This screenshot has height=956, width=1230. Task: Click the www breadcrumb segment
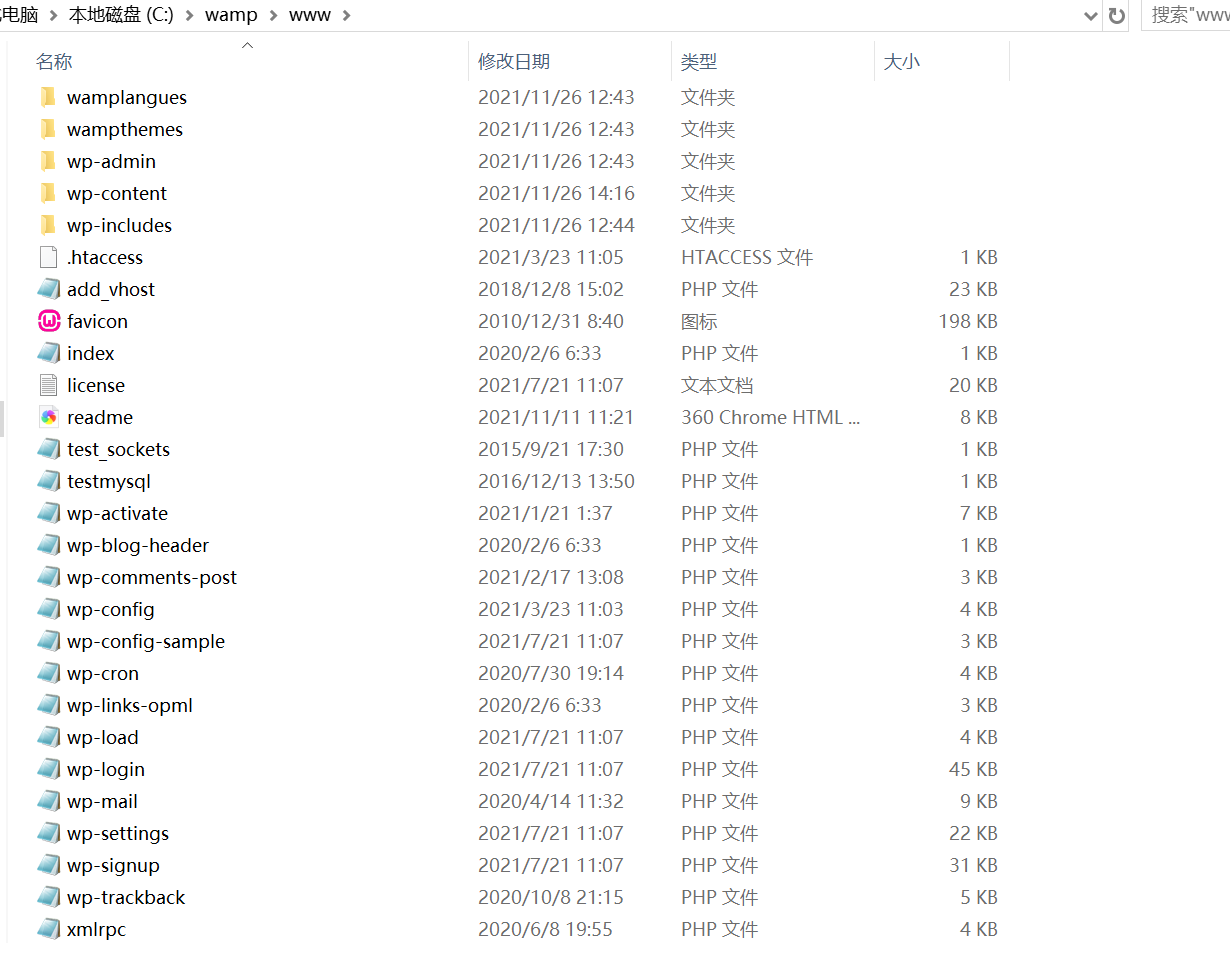pos(310,15)
